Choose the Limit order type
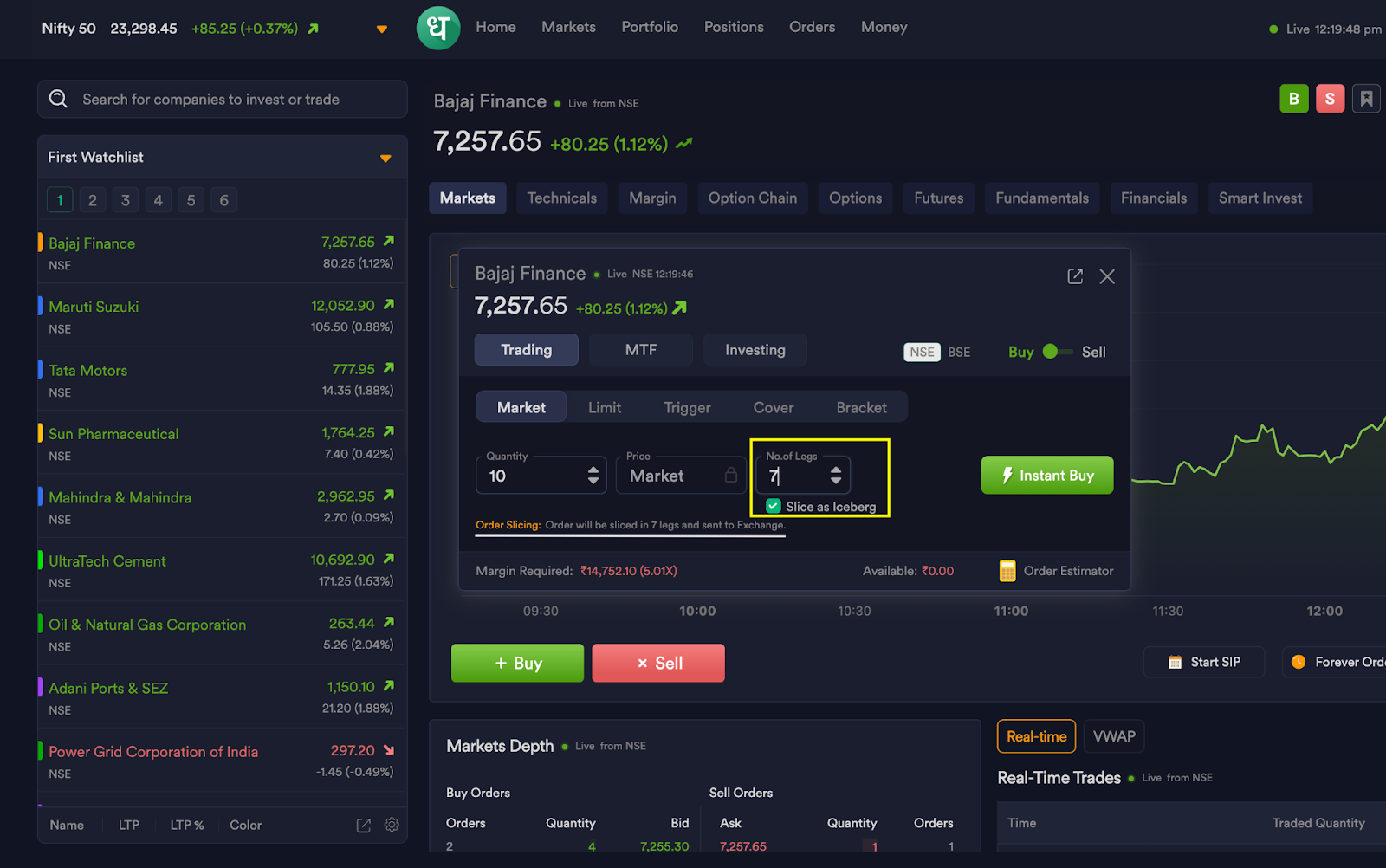This screenshot has height=868, width=1386. pyautogui.click(x=605, y=407)
